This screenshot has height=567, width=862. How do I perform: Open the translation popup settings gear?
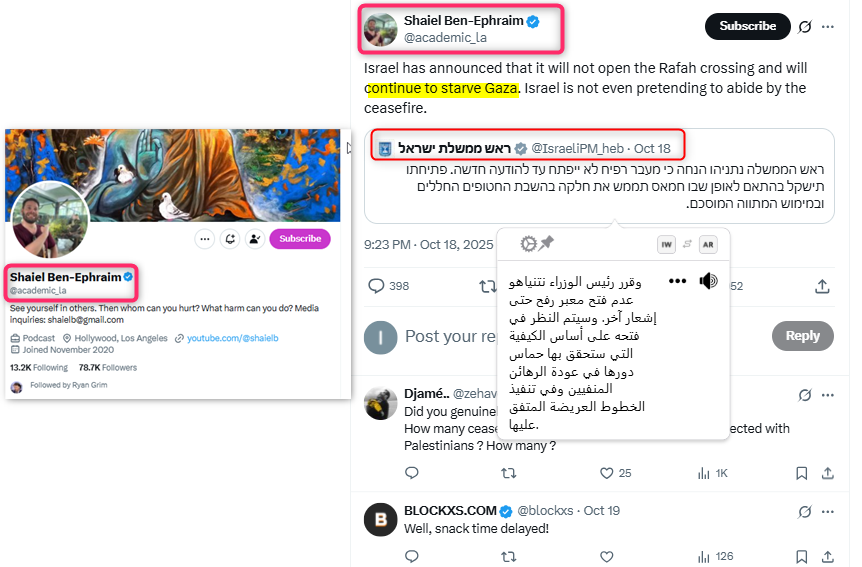pos(528,244)
